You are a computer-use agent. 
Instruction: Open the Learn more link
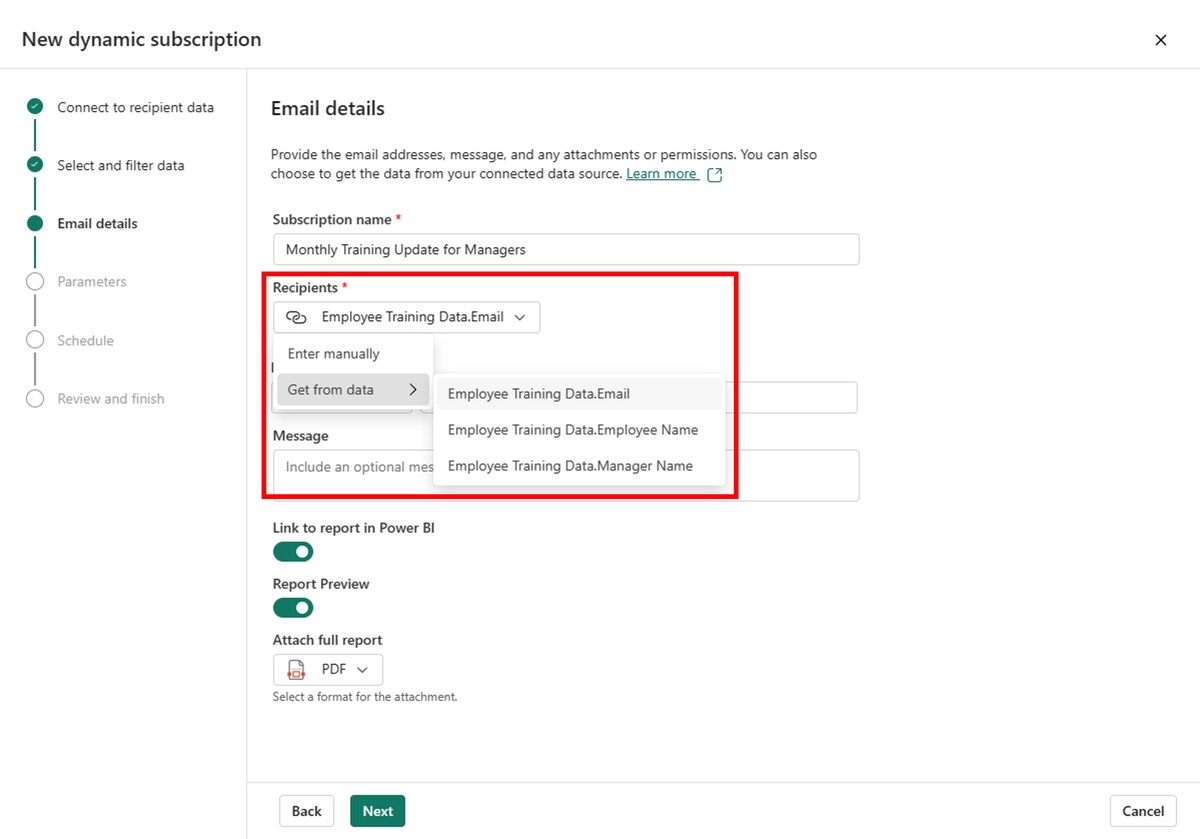[661, 174]
